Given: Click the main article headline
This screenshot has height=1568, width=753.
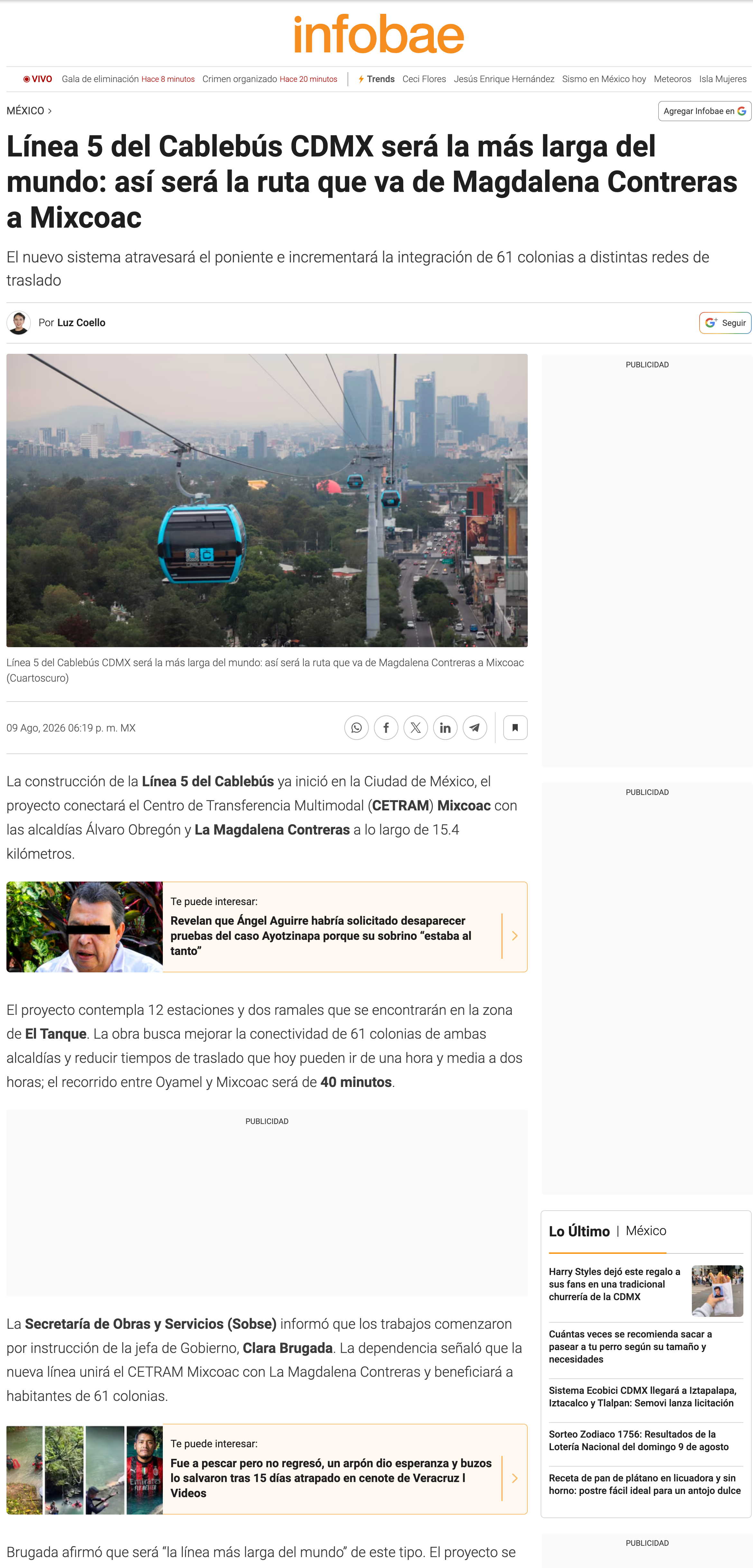Looking at the screenshot, I should pos(372,181).
